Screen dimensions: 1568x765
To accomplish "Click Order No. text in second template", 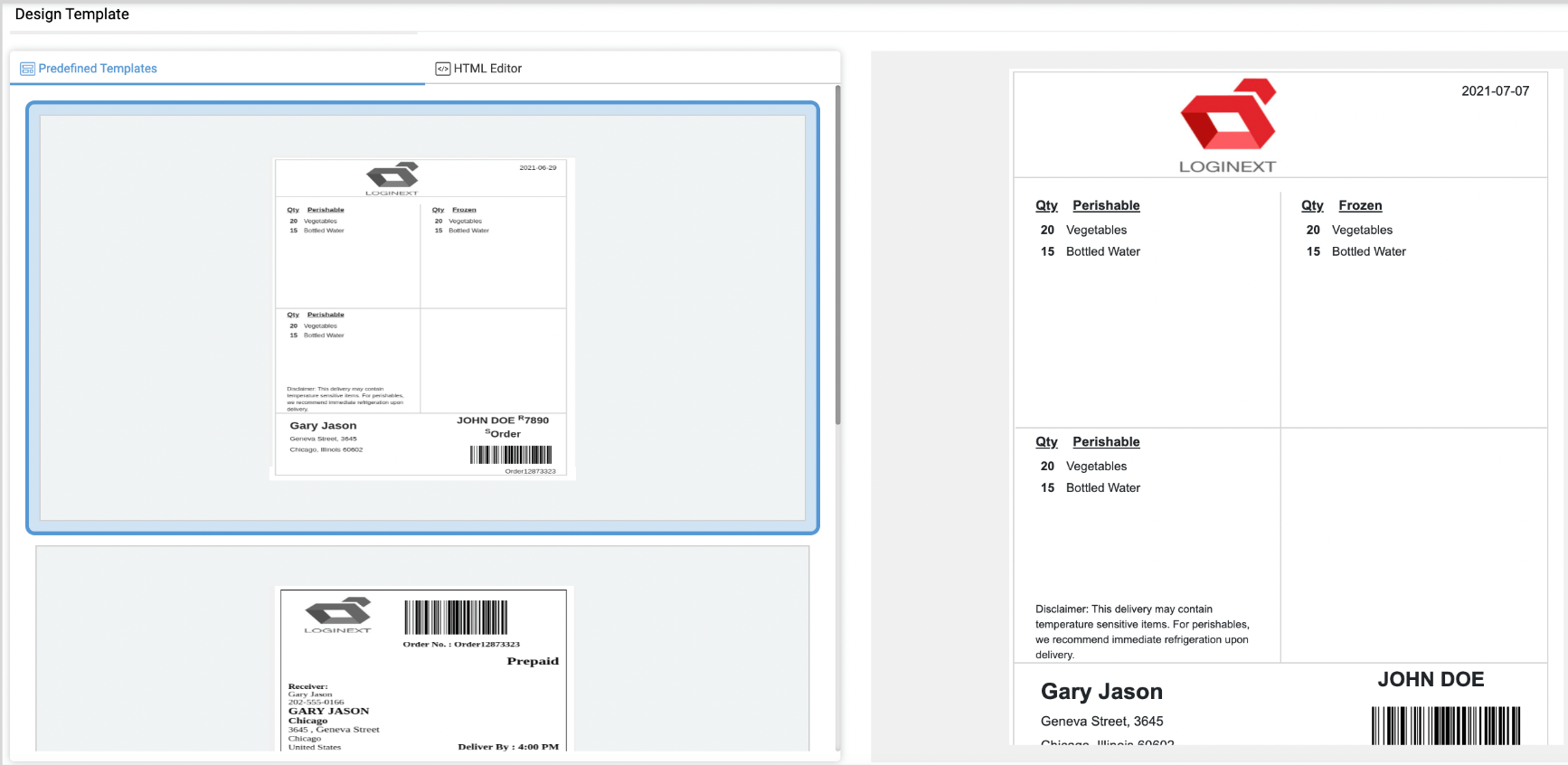I will coord(461,645).
